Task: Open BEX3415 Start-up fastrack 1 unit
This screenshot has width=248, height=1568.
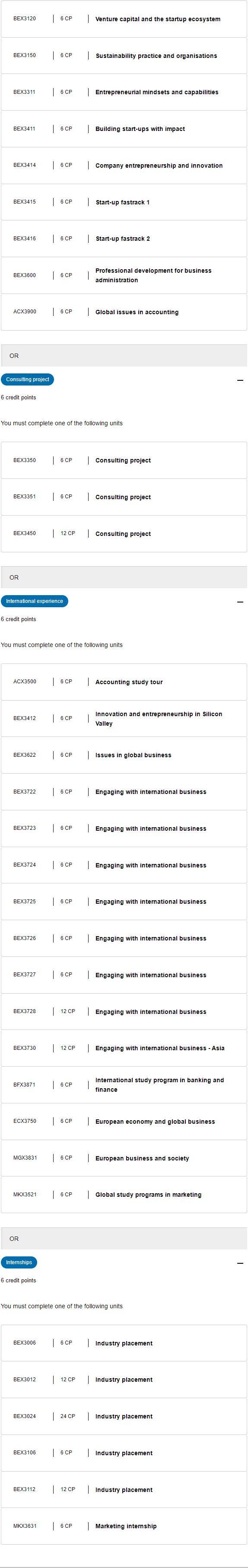Action: point(124,202)
